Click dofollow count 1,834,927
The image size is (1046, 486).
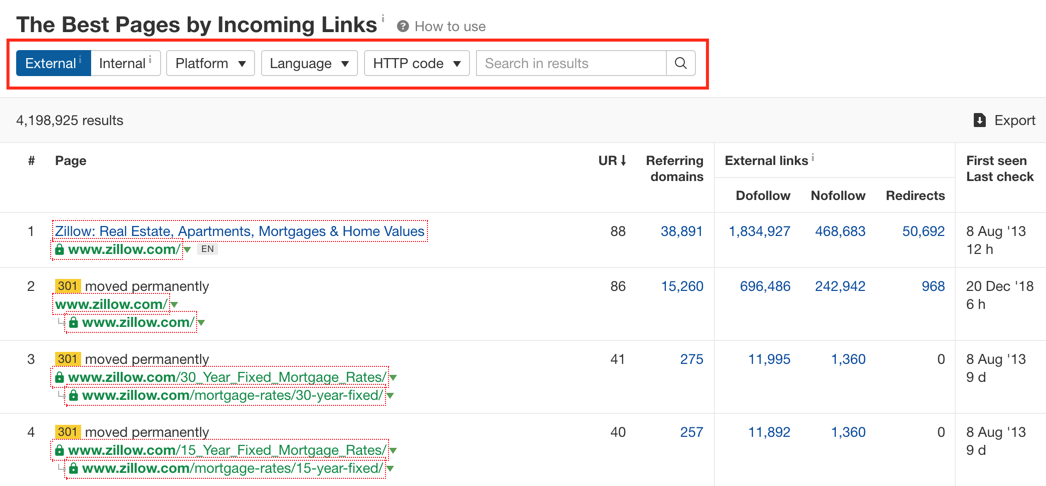pos(760,231)
